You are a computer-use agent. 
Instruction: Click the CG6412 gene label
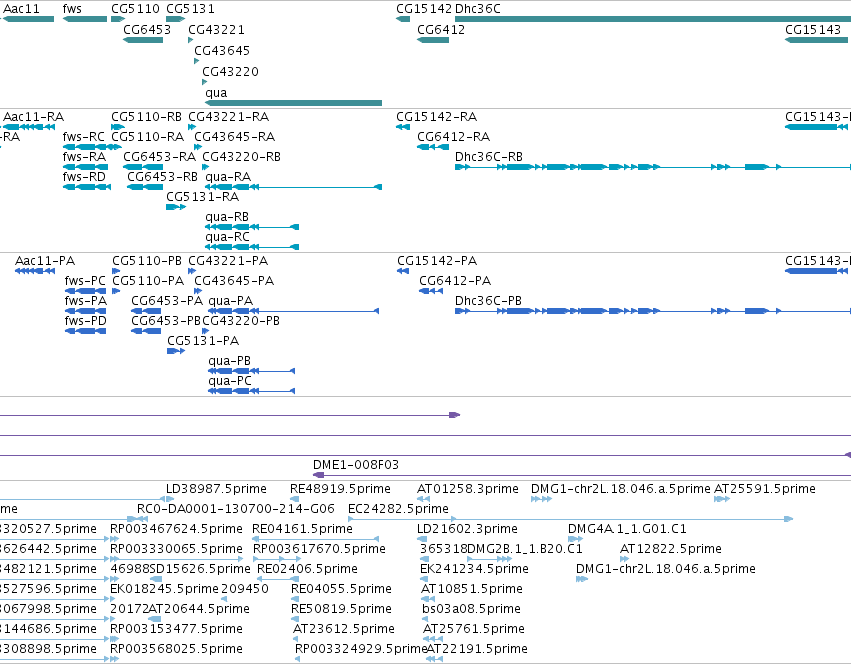(441, 30)
